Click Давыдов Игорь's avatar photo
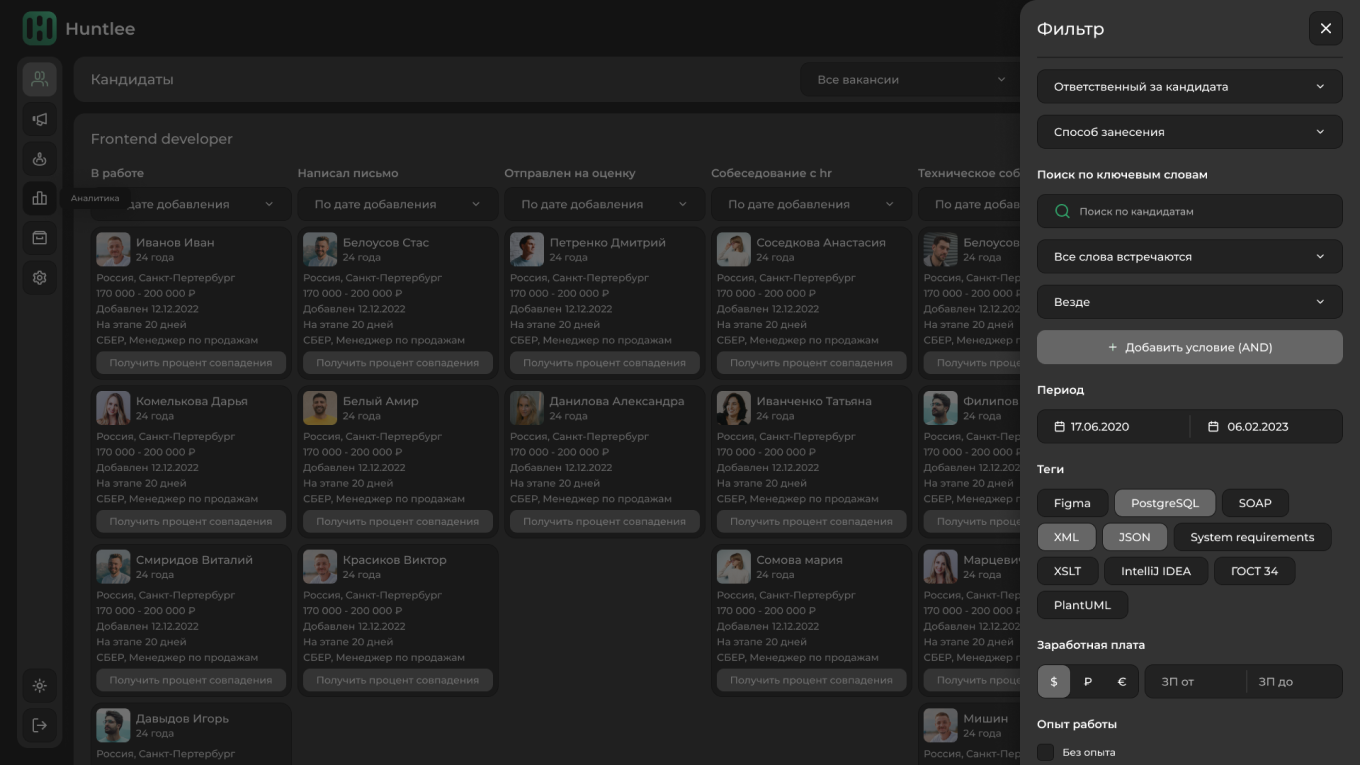Image resolution: width=1360 pixels, height=765 pixels. coord(113,726)
